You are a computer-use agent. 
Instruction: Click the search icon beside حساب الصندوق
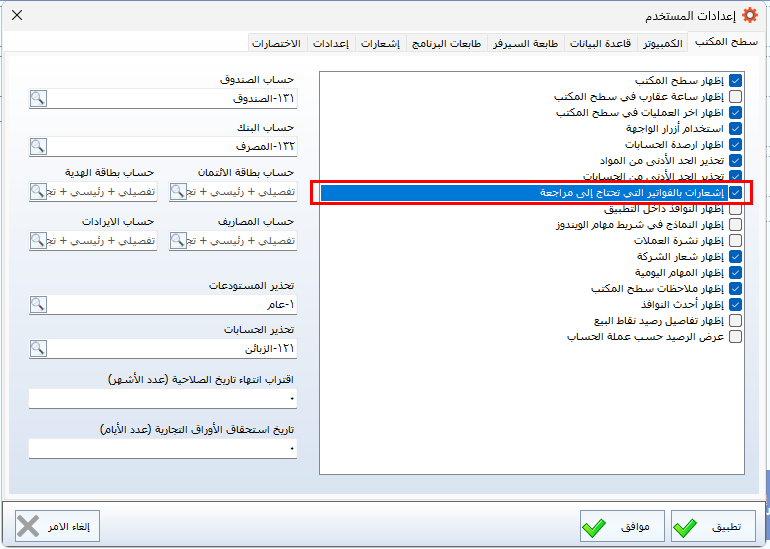point(38,98)
